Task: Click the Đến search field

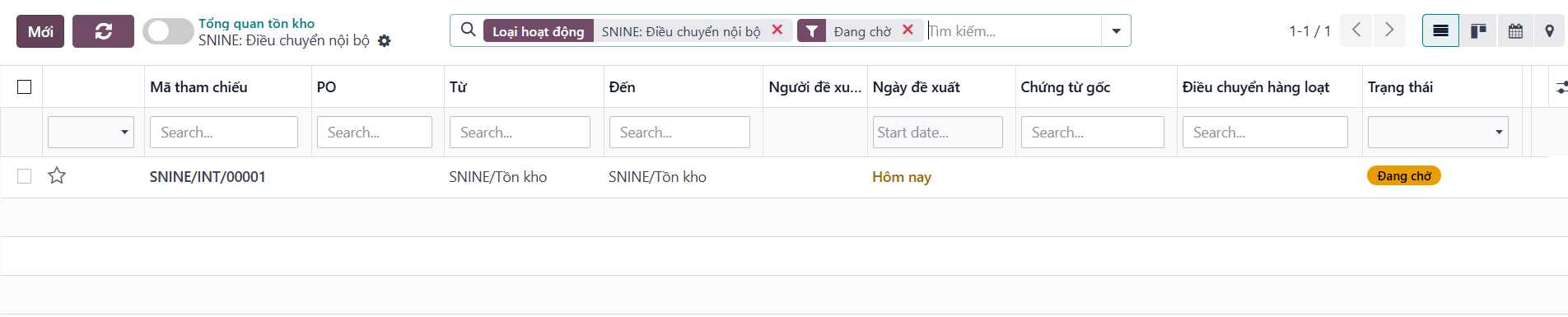Action: (x=679, y=132)
